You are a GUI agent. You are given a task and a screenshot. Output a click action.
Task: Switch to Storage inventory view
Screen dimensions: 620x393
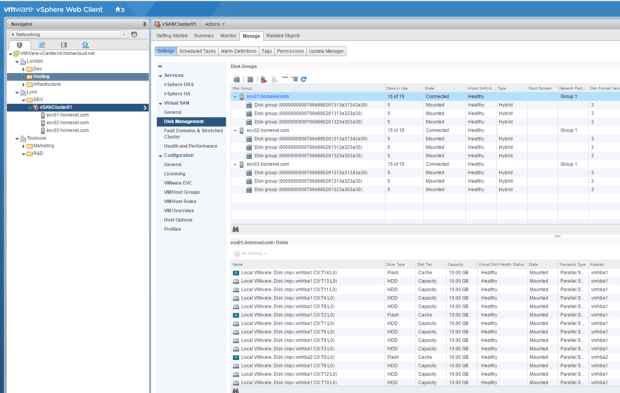pyautogui.click(x=64, y=45)
